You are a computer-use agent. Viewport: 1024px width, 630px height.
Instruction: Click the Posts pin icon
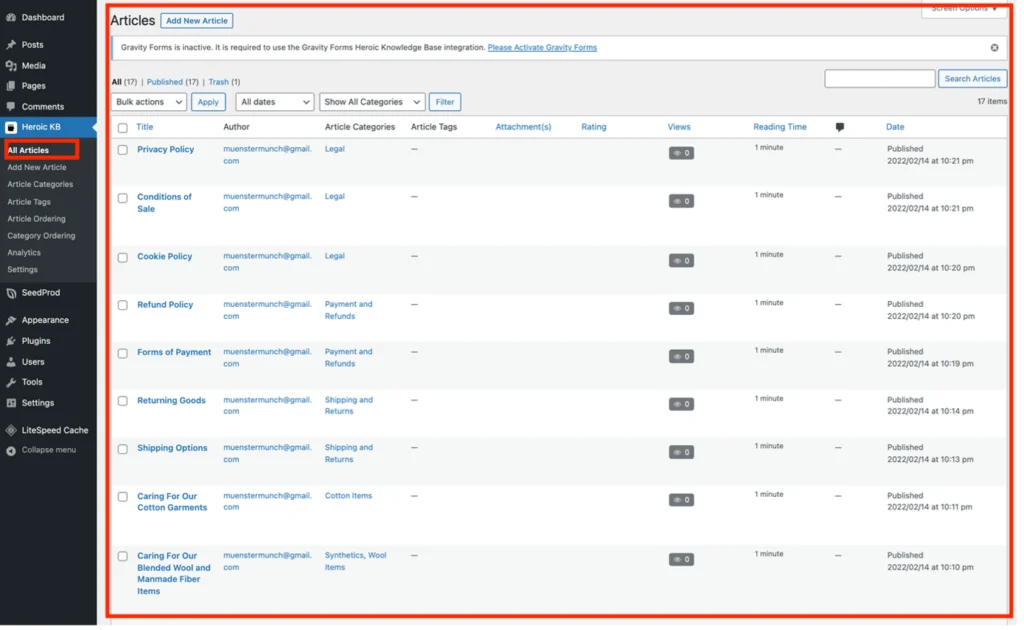point(11,45)
